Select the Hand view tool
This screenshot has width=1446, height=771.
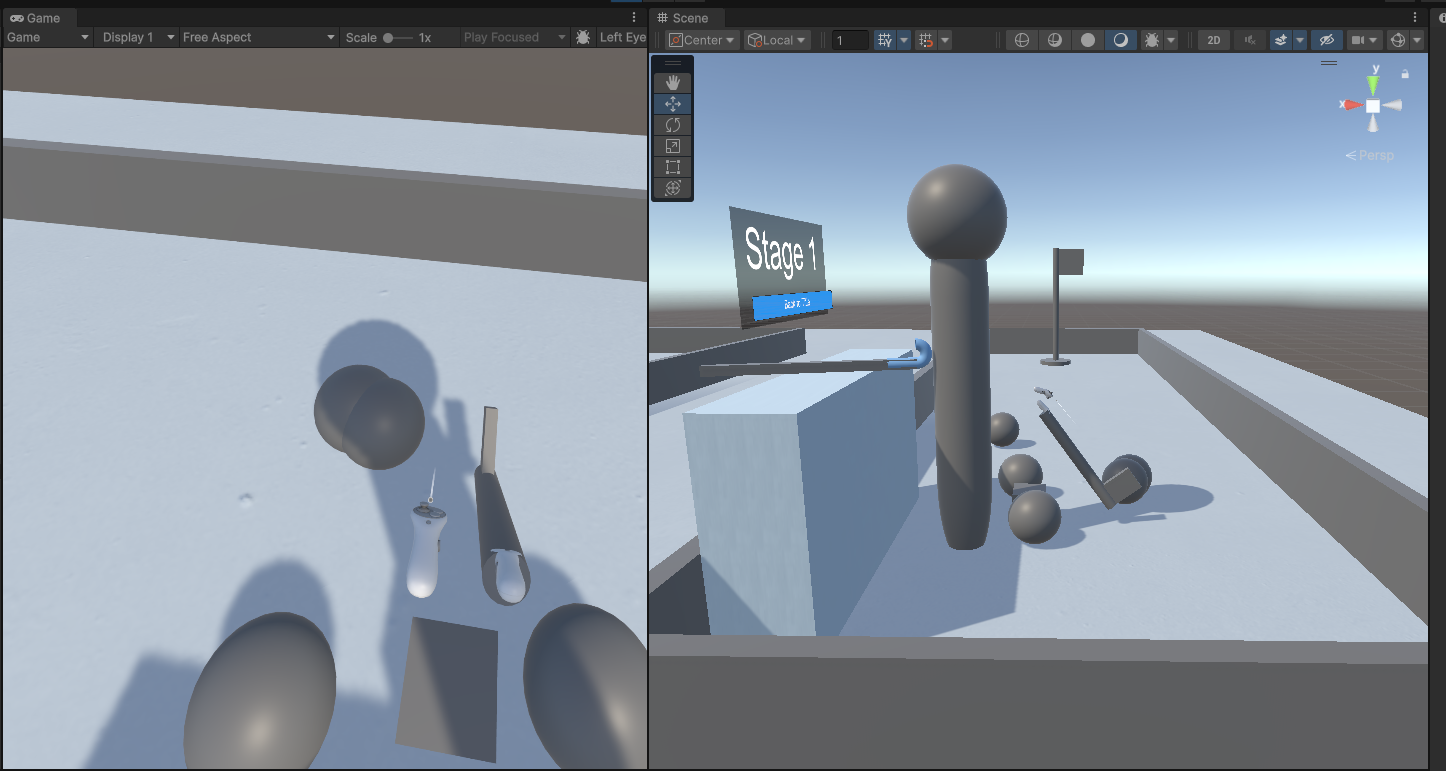[x=672, y=82]
